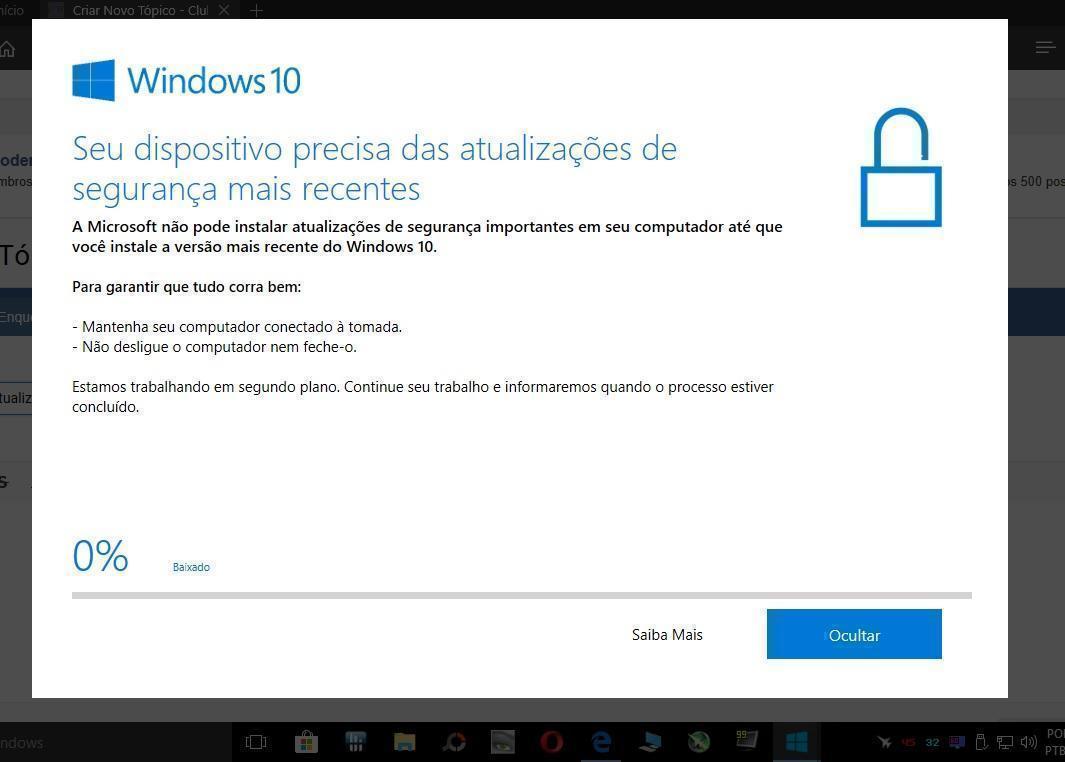Close the Criar Novo Tópico tab
The height and width of the screenshot is (762, 1065).
pyautogui.click(x=223, y=10)
